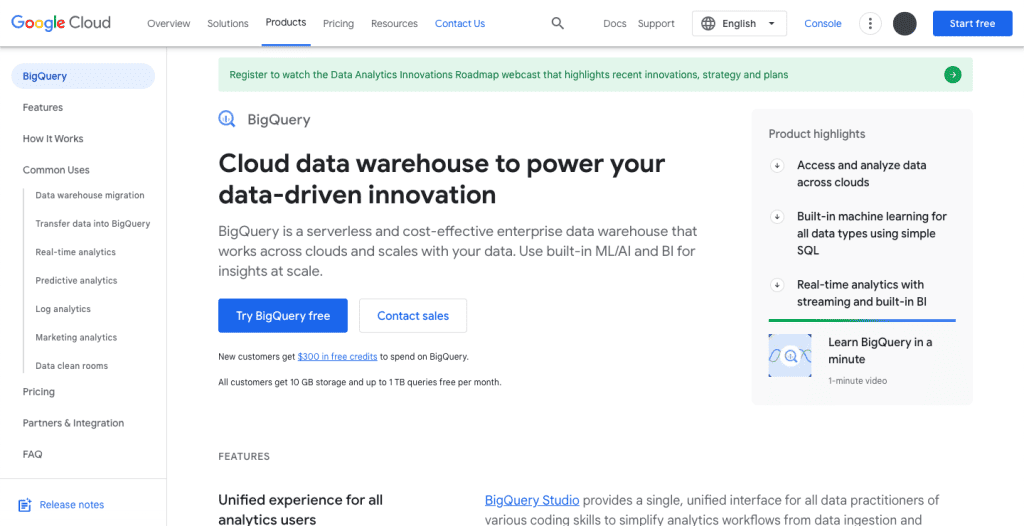Open Transfer data into BigQuery item
1024x526 pixels.
click(93, 223)
